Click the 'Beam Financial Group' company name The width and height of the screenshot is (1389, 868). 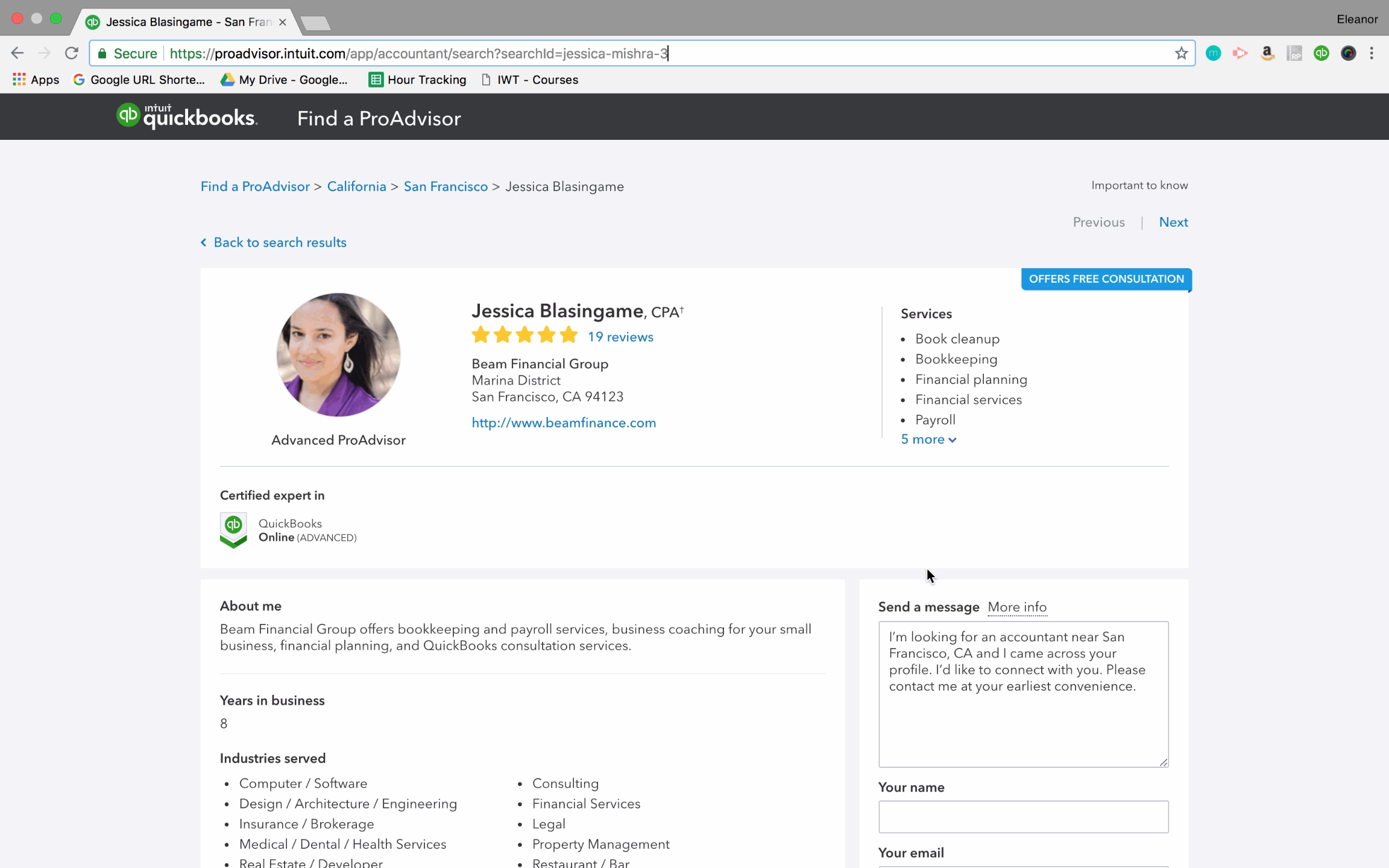pos(540,363)
